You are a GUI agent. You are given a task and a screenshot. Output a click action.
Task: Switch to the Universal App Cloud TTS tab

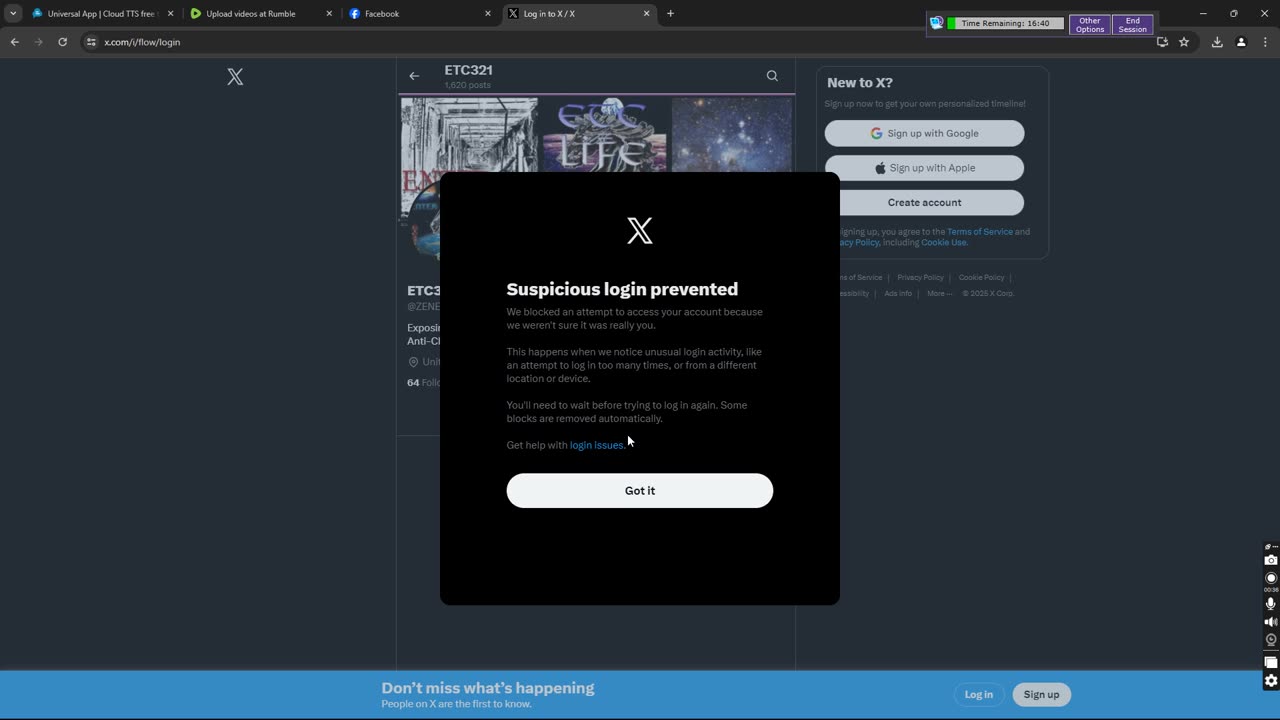point(103,14)
